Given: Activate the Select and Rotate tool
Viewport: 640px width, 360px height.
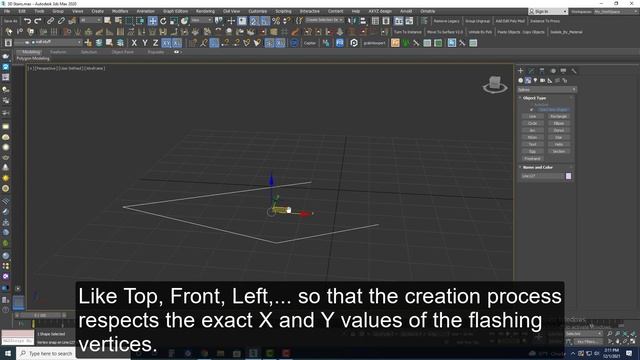Looking at the screenshot, I should click(163, 20).
